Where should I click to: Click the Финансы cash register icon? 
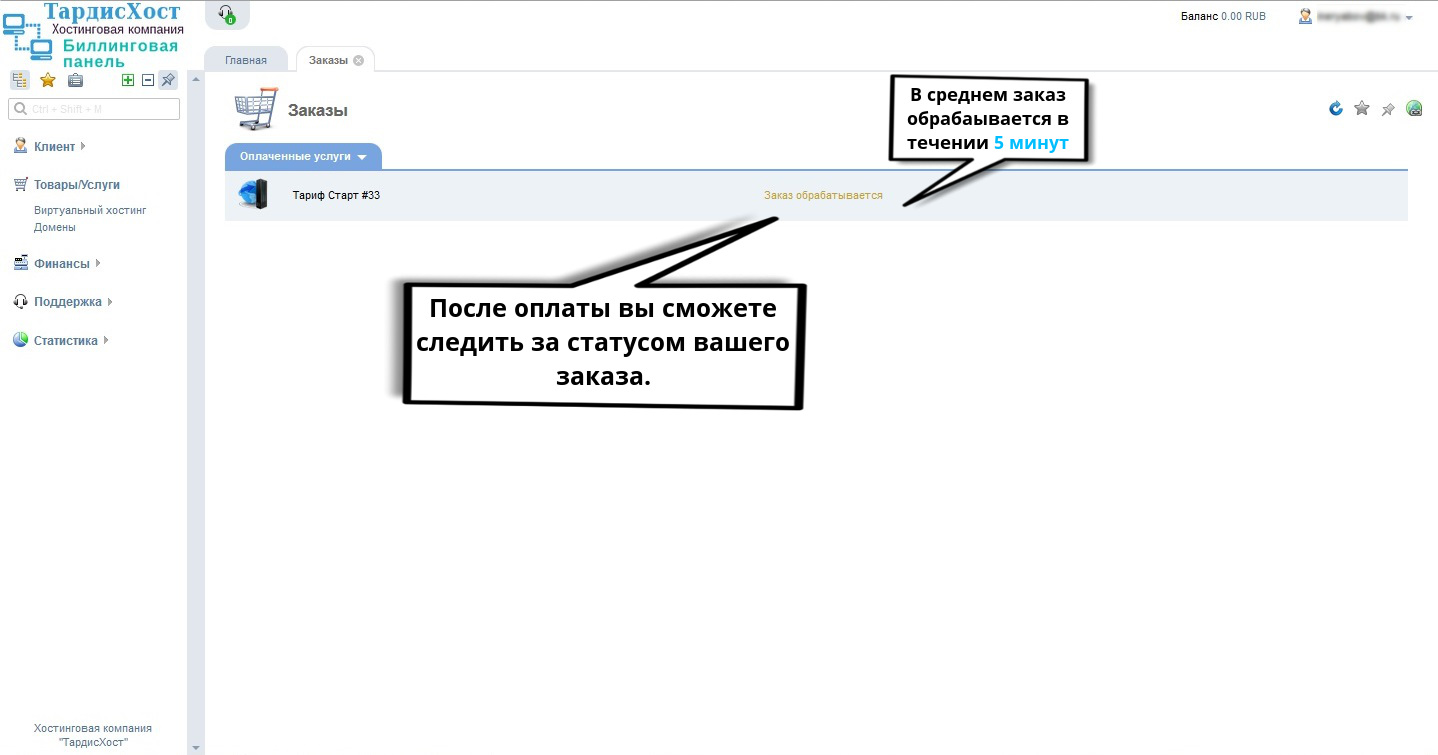pos(20,263)
